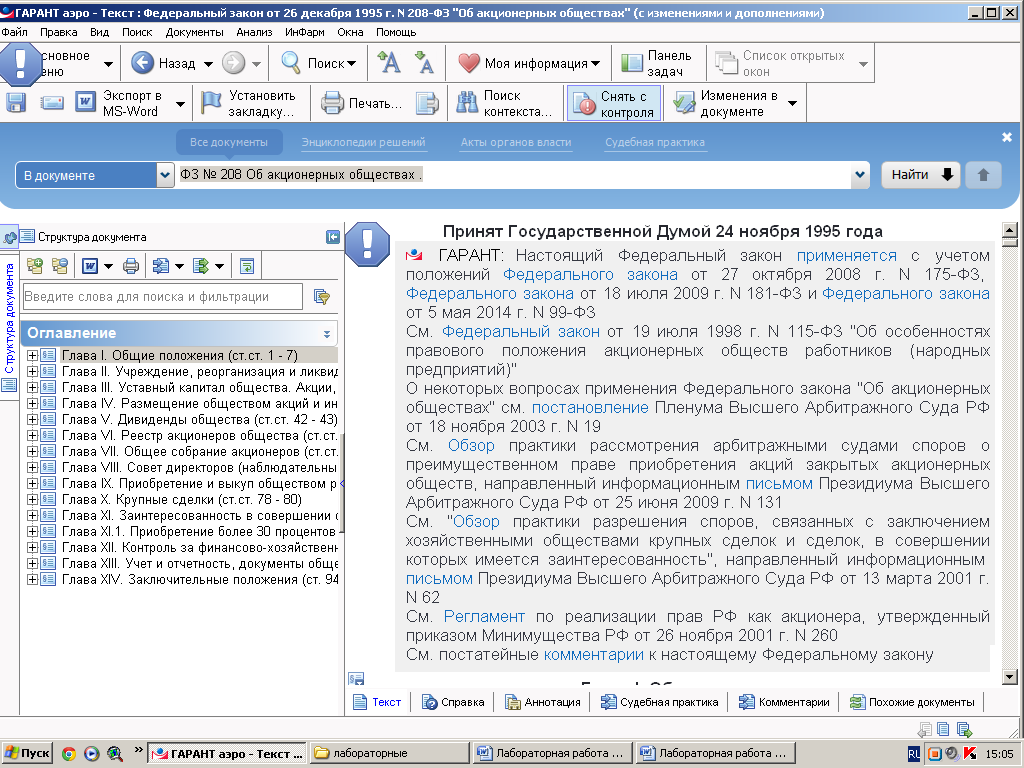Open the лабораторные folder in taskbar

pyautogui.click(x=390, y=754)
